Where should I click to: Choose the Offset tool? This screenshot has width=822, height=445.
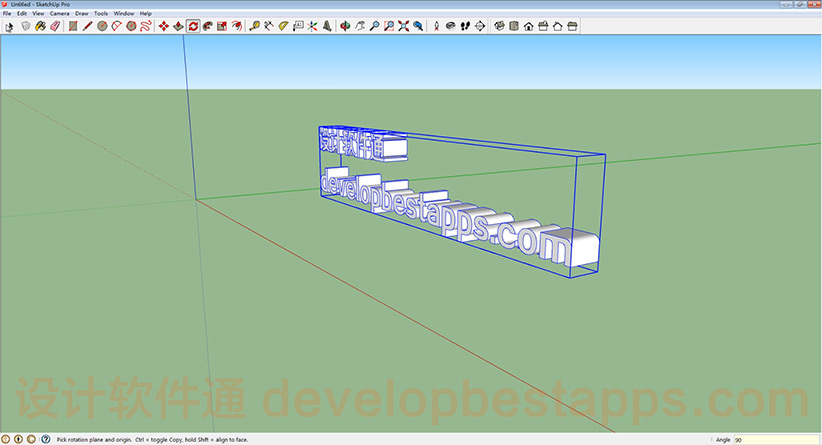click(x=237, y=26)
